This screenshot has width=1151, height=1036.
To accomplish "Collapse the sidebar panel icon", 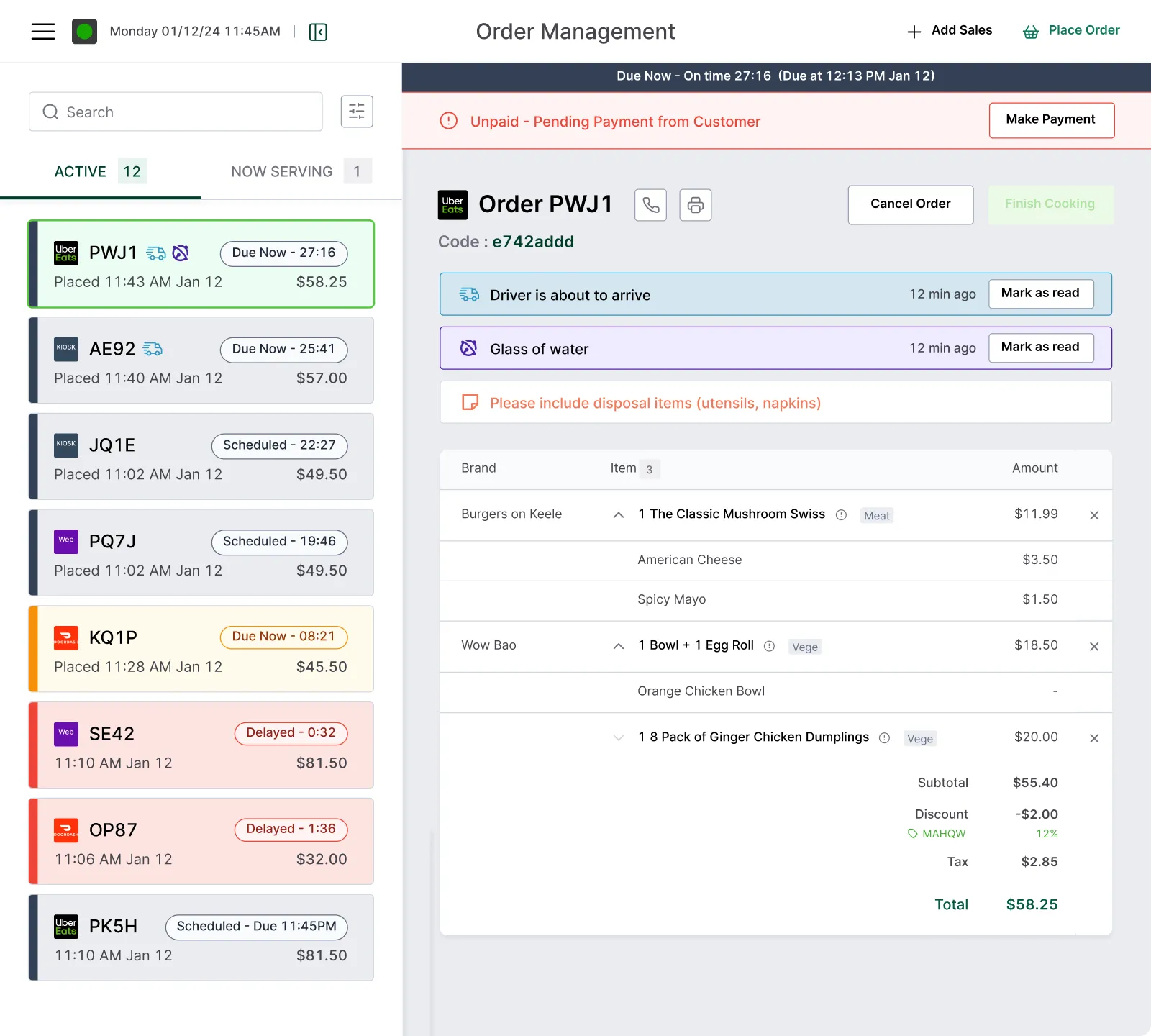I will tap(318, 32).
